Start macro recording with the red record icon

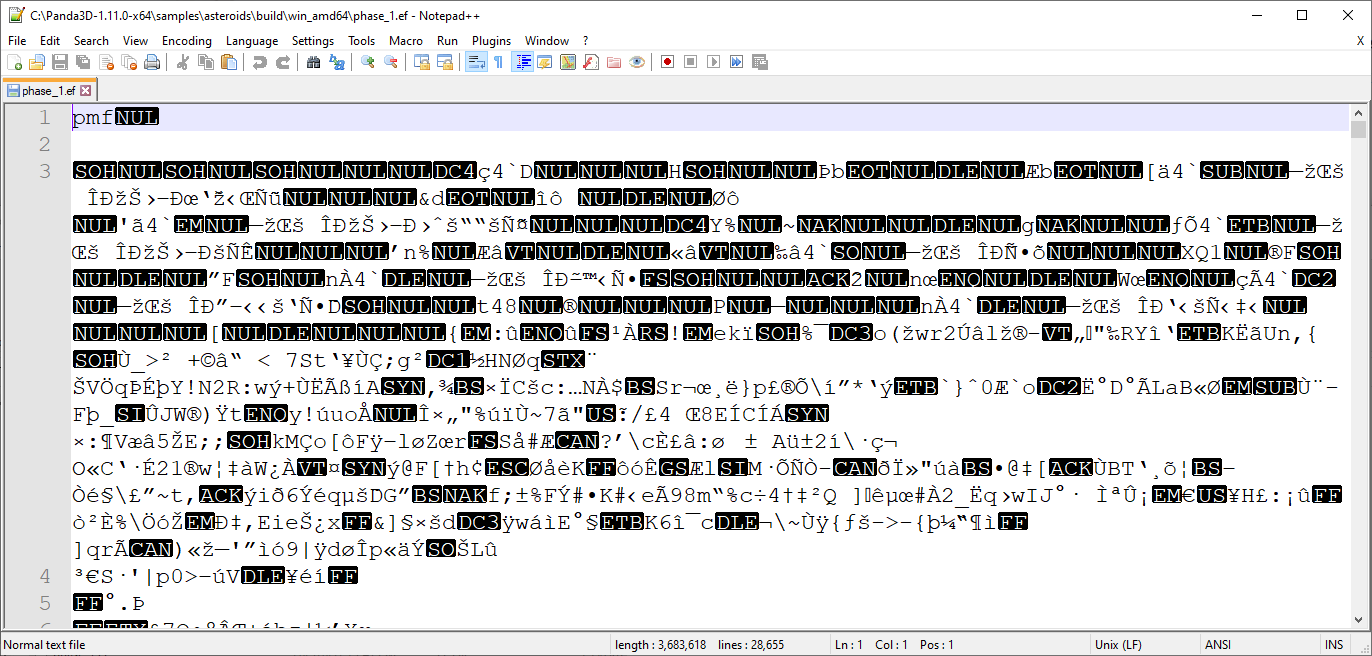coord(667,62)
